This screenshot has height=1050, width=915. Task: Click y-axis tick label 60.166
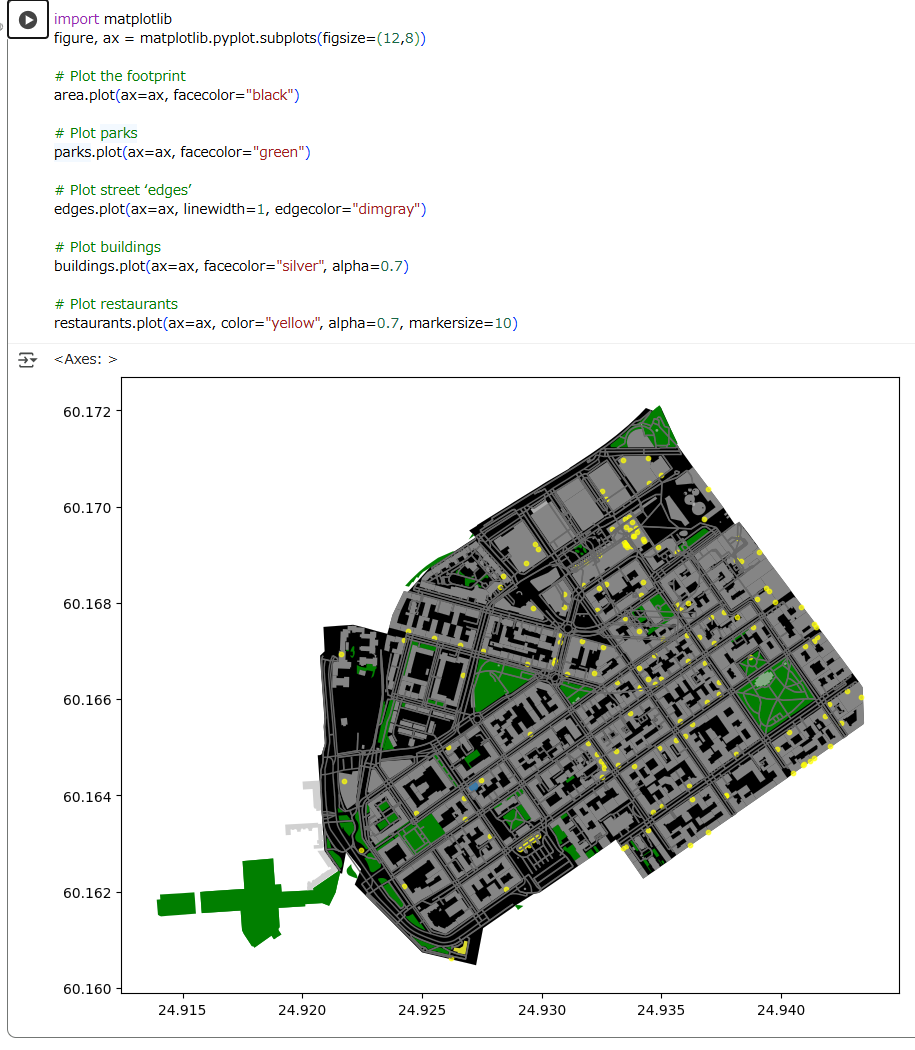tap(87, 700)
